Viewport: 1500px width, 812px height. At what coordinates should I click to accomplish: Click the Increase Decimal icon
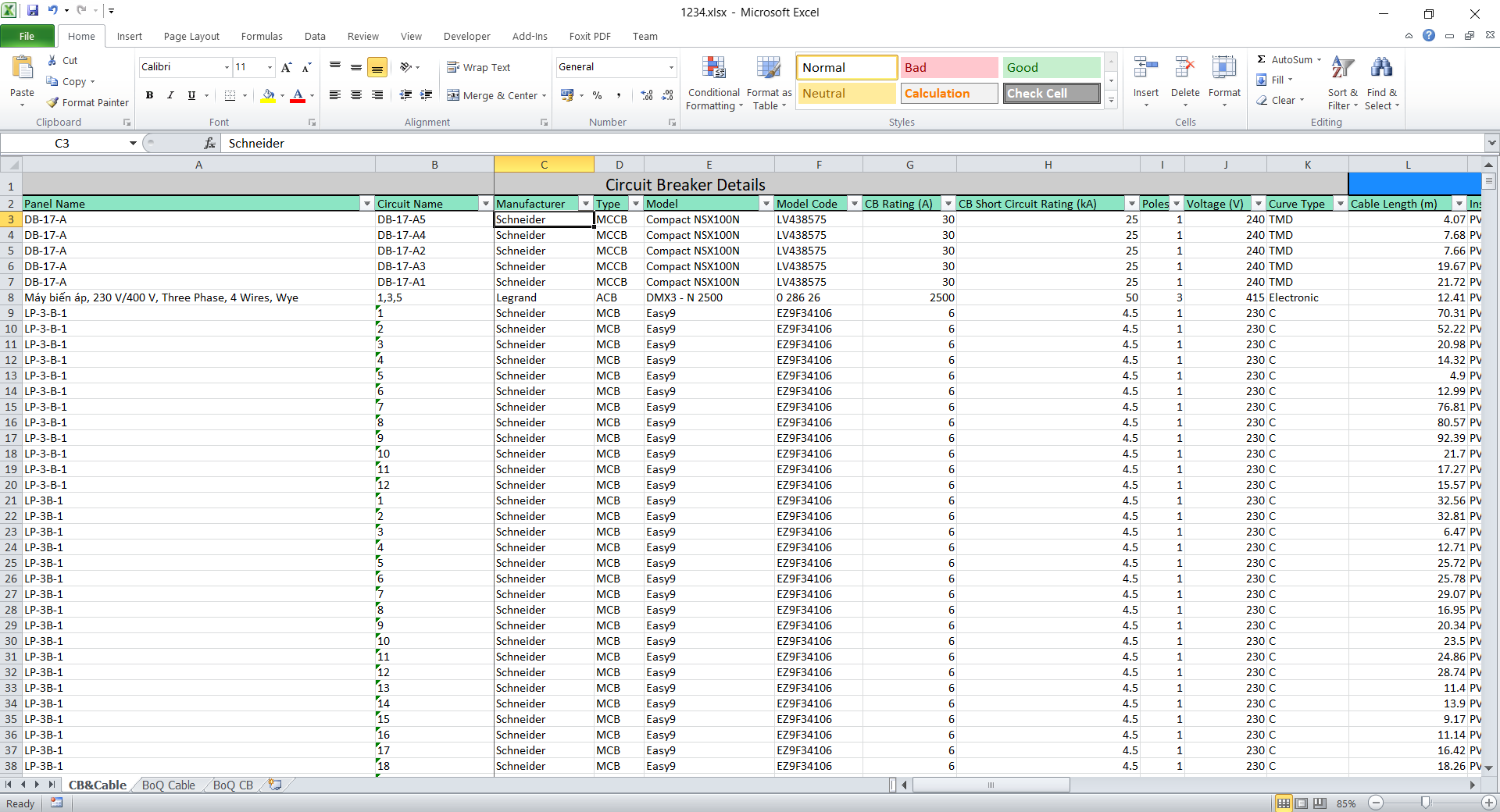(647, 95)
